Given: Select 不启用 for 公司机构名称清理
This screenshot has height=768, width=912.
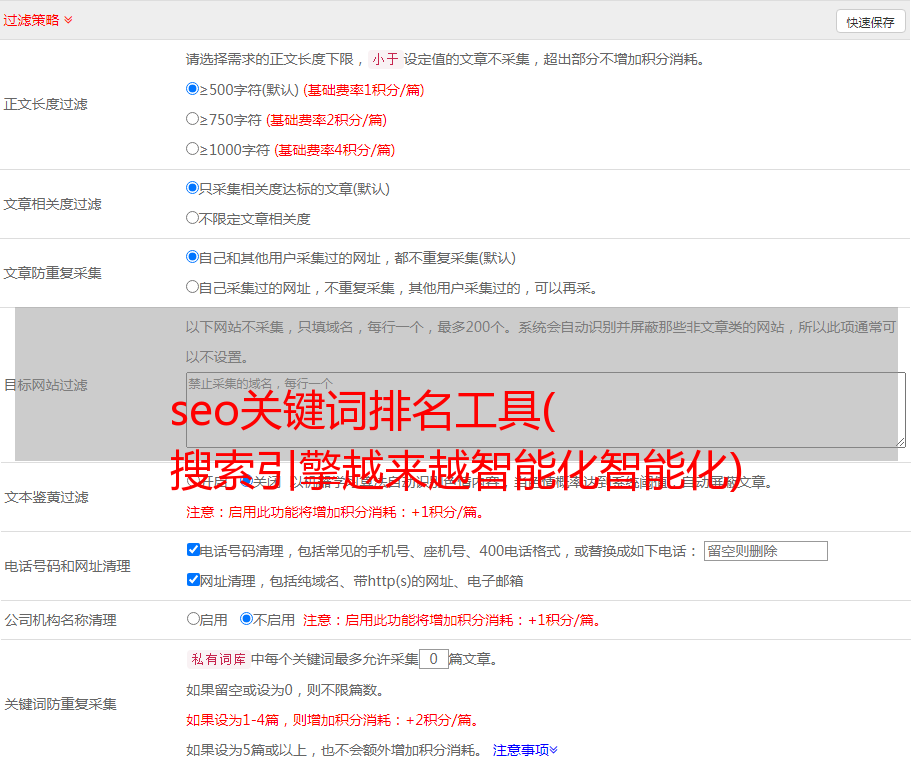Looking at the screenshot, I should pos(246,619).
